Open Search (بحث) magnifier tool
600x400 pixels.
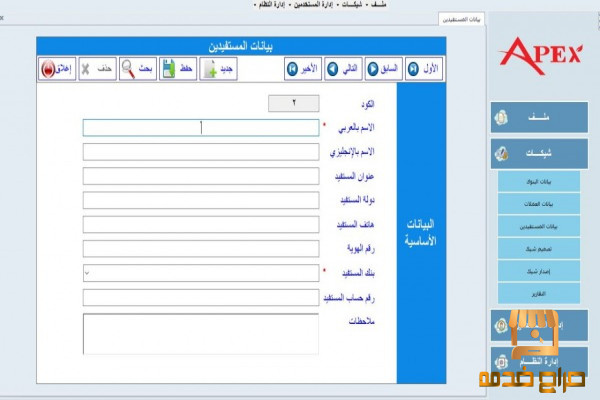click(137, 69)
